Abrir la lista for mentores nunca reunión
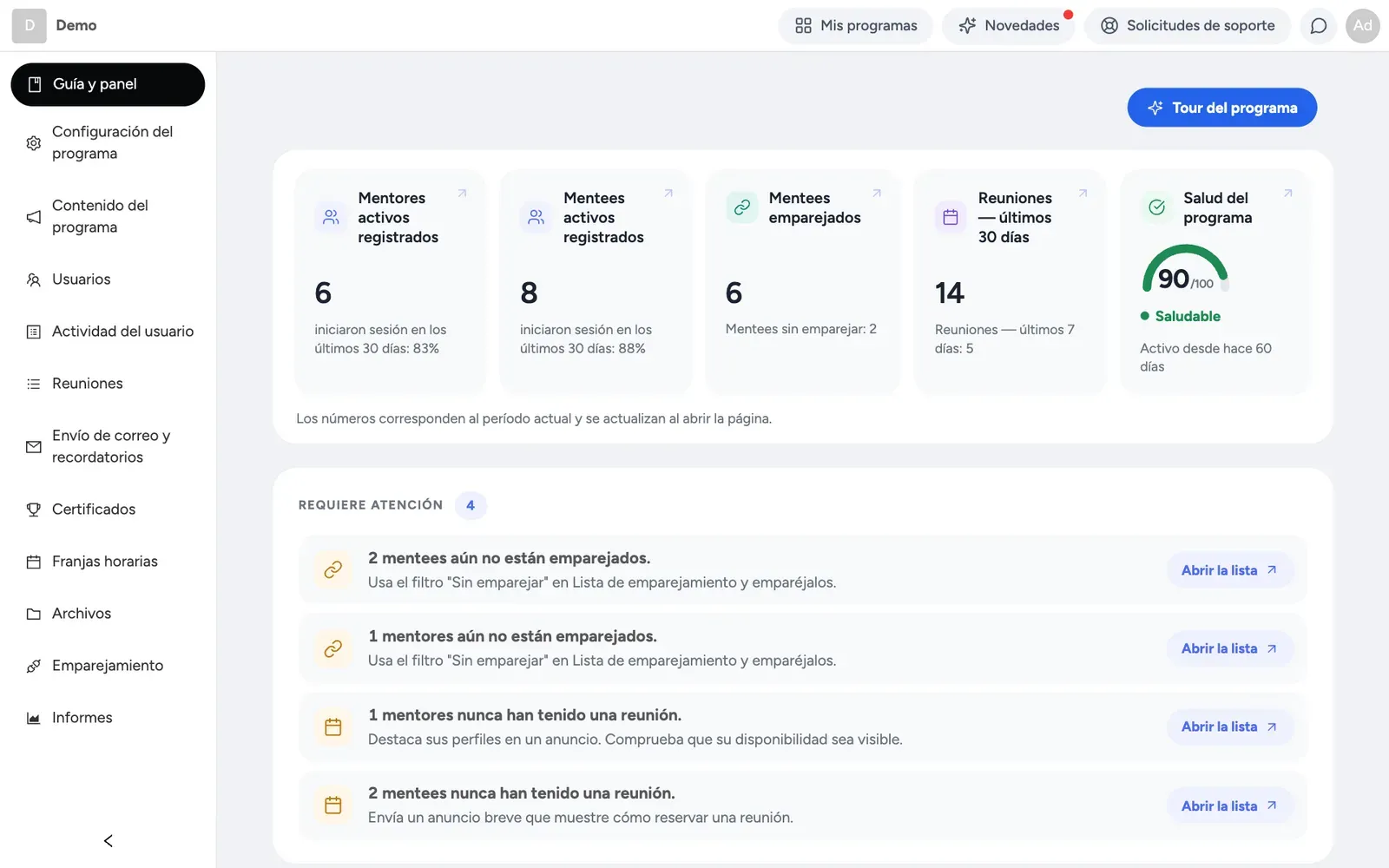This screenshot has height=868, width=1389. [1229, 727]
